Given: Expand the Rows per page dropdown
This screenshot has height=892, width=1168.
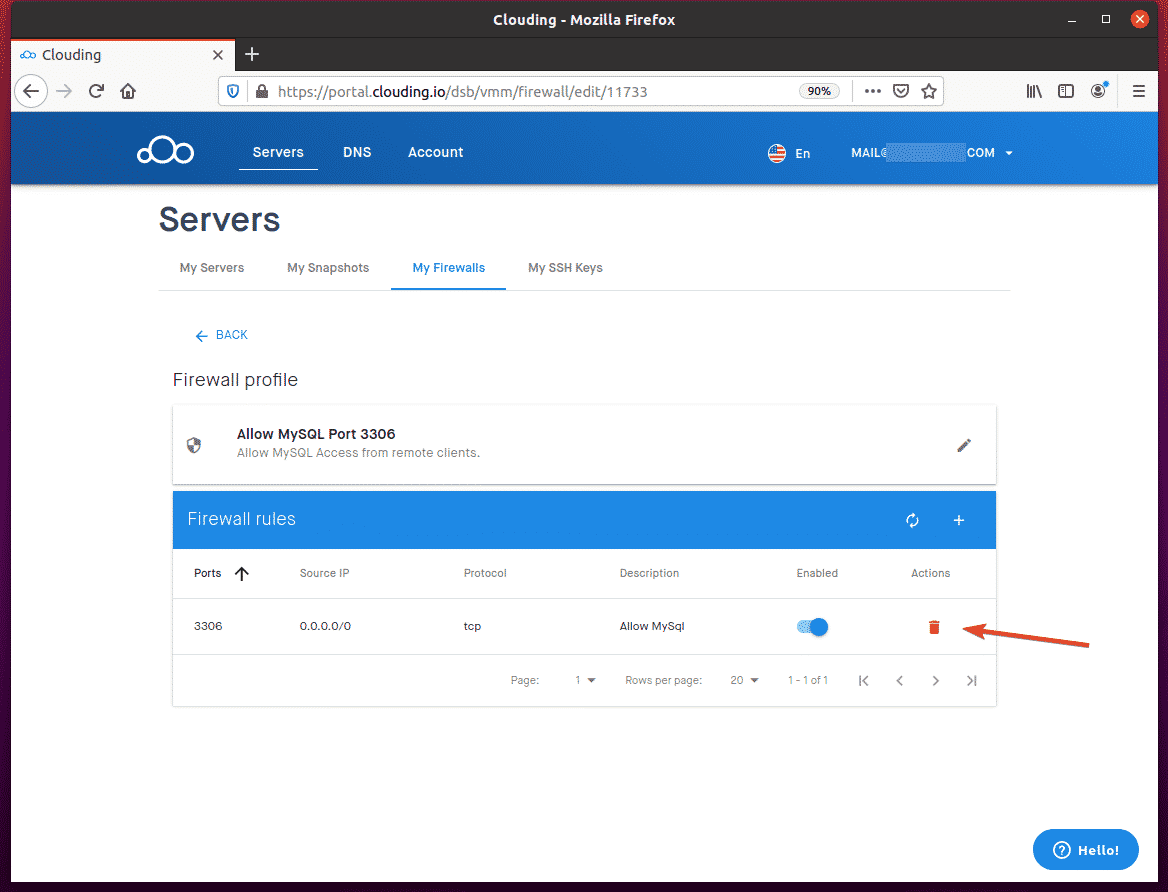Looking at the screenshot, I should click(x=744, y=680).
